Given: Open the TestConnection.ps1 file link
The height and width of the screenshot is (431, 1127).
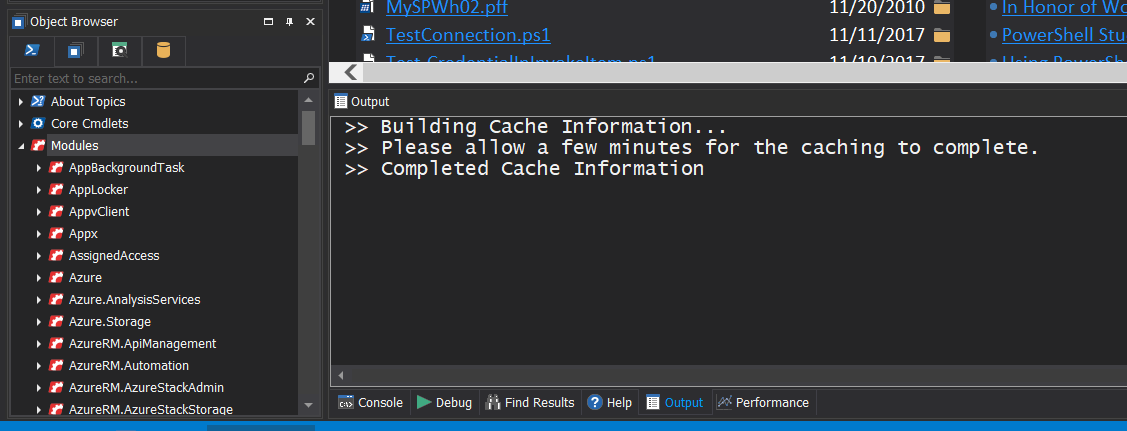Looking at the screenshot, I should (468, 34).
